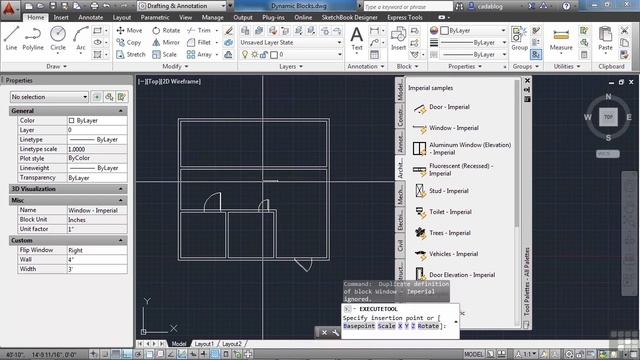
Task: Click the Trim tool
Action: [x=199, y=30]
